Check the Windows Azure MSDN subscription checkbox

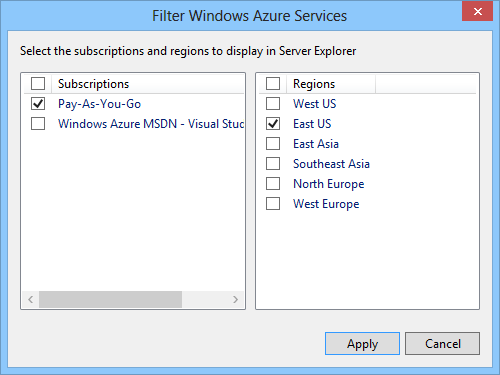click(x=38, y=124)
